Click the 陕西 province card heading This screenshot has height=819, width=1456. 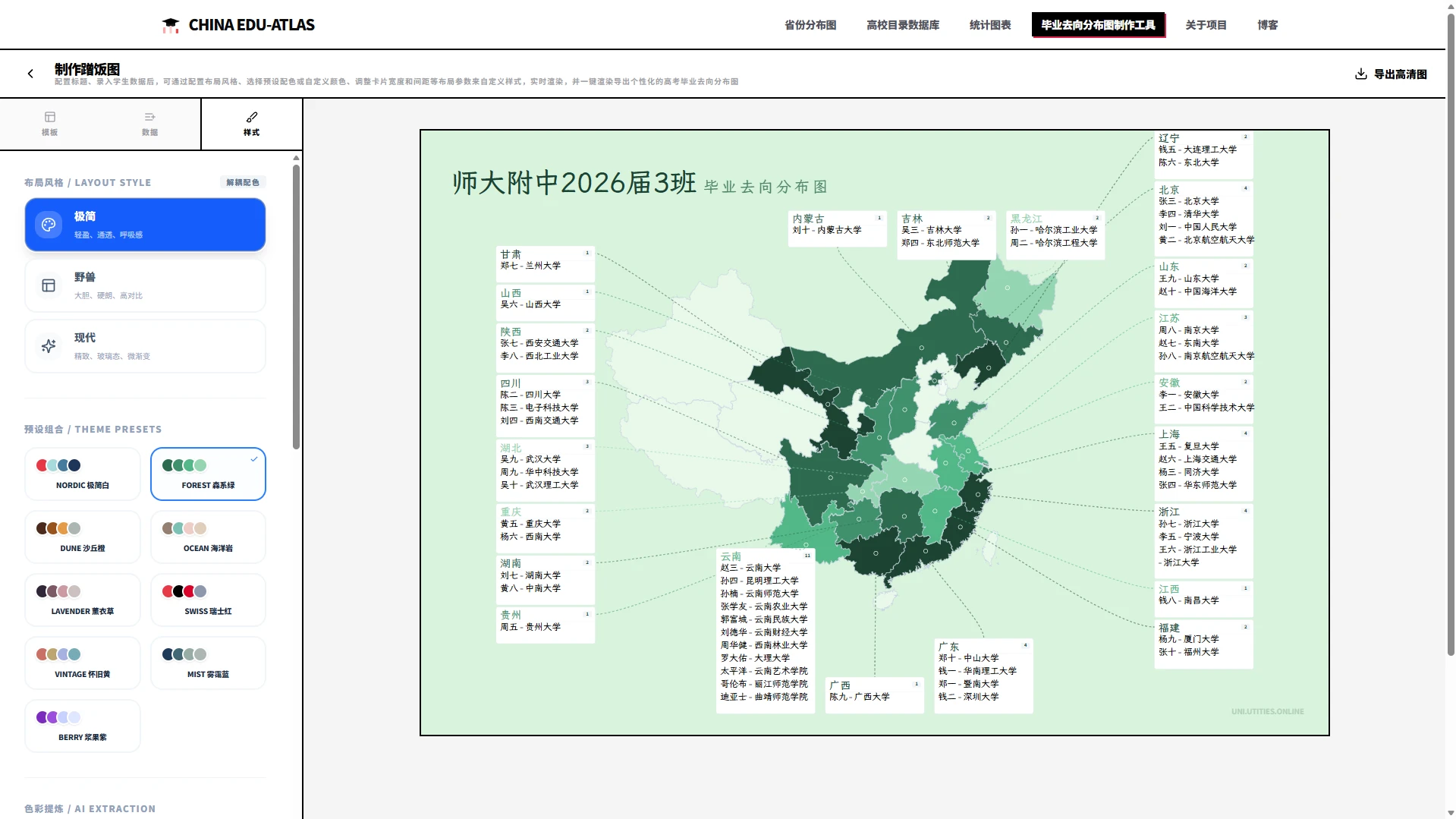click(511, 332)
